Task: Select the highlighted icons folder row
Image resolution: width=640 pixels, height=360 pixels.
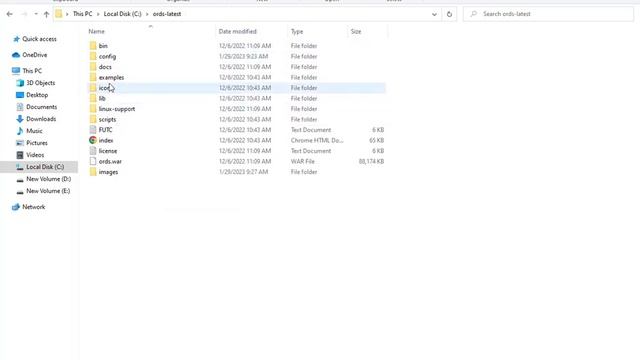Action: tap(237, 88)
